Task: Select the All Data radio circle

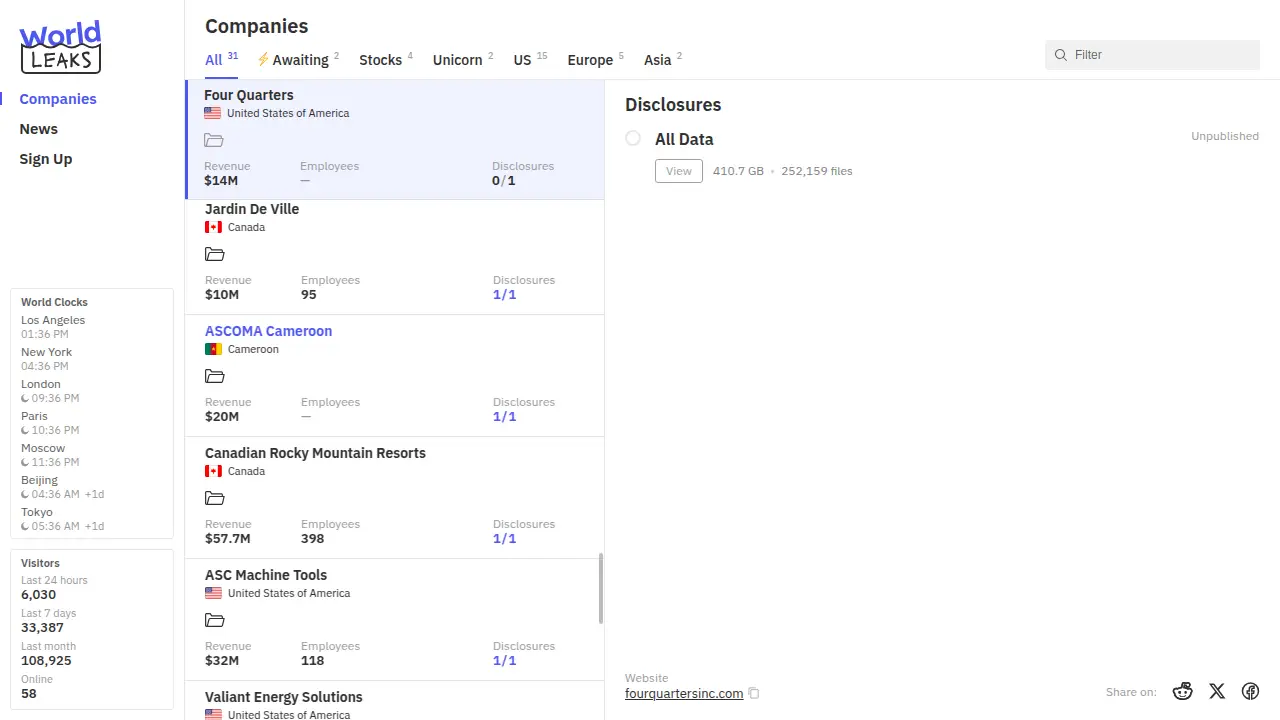Action: [x=633, y=138]
